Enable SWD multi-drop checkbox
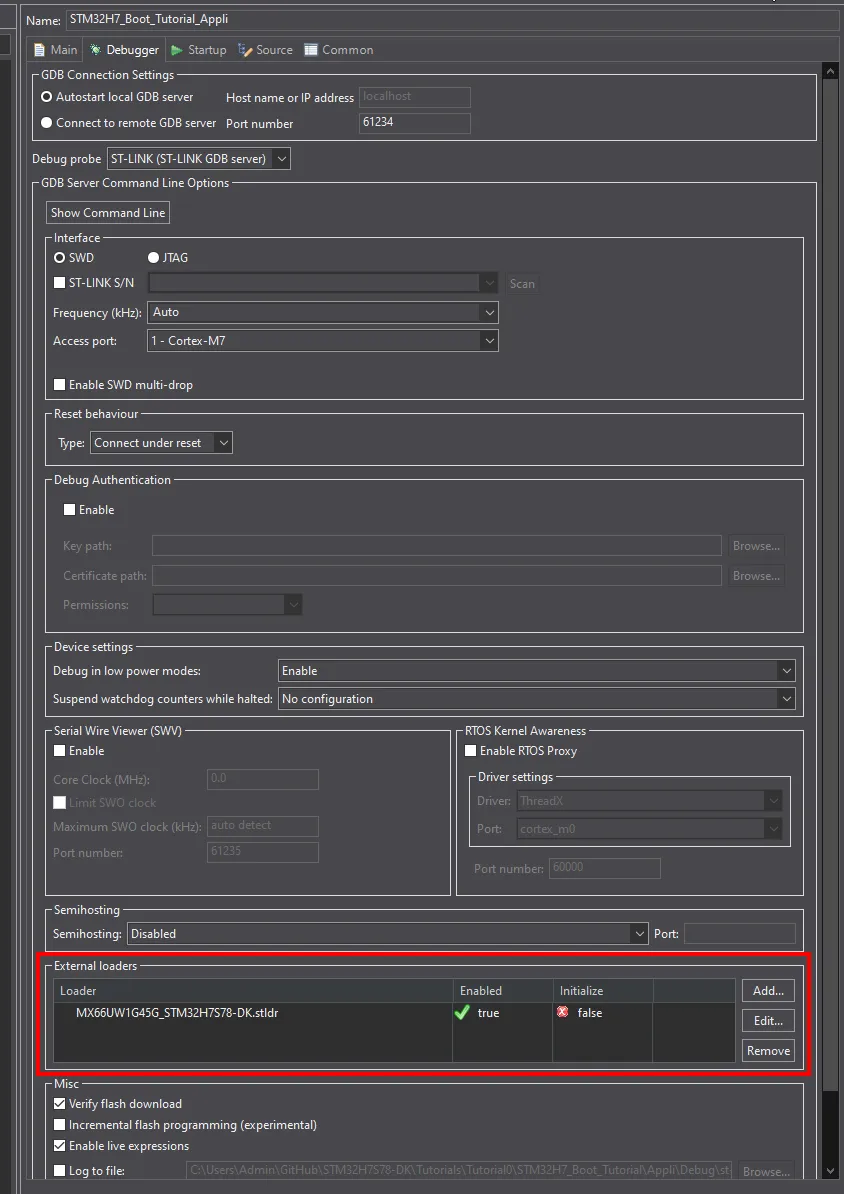The image size is (844, 1194). point(59,385)
